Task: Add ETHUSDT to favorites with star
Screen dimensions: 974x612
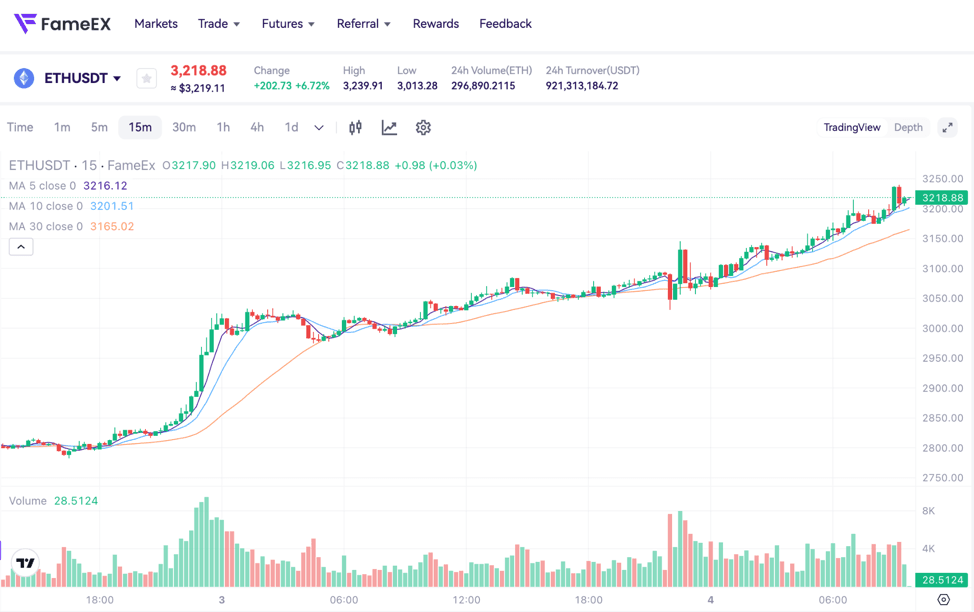Action: pyautogui.click(x=146, y=78)
